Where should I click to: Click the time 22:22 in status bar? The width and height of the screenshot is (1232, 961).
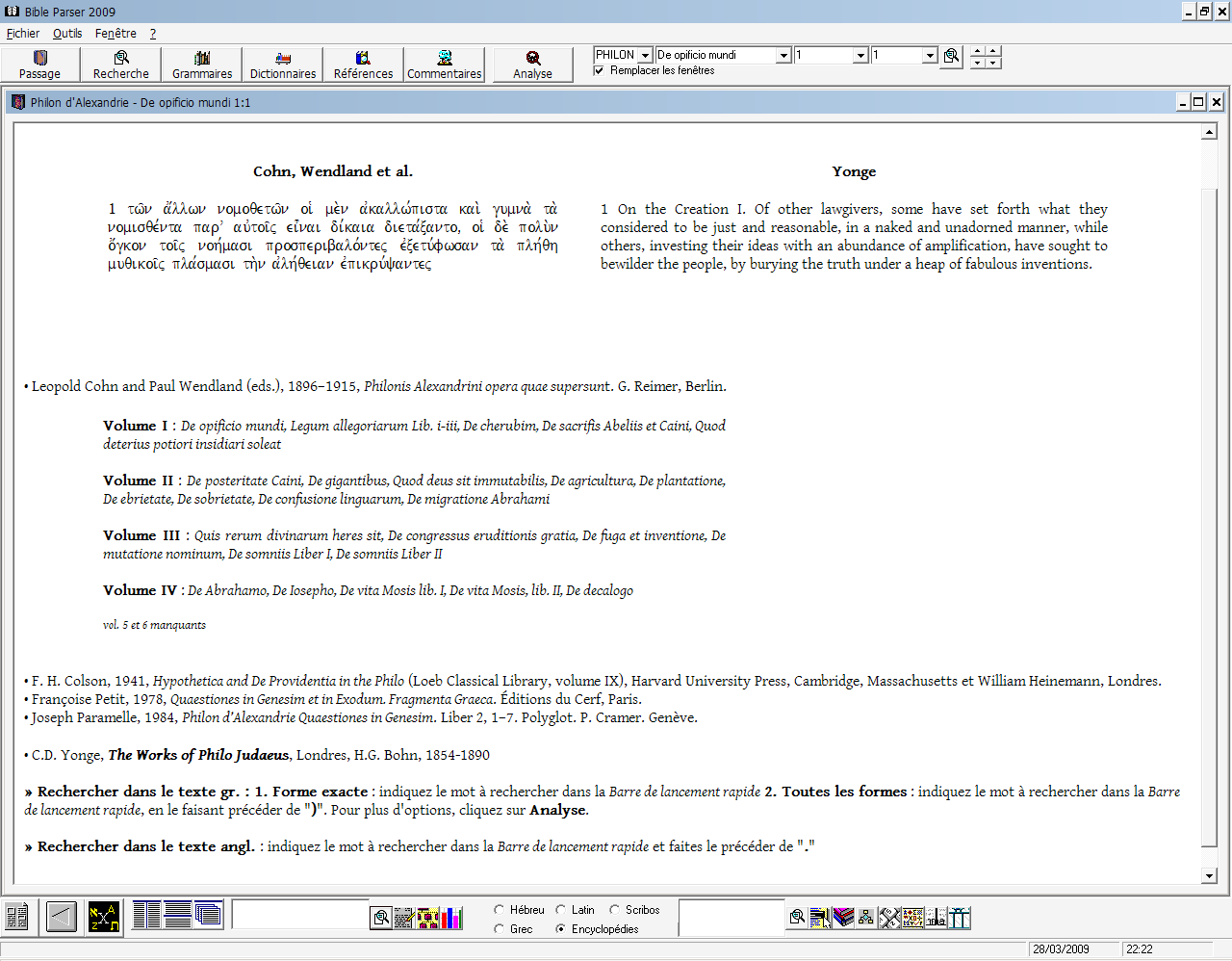pyautogui.click(x=1140, y=949)
